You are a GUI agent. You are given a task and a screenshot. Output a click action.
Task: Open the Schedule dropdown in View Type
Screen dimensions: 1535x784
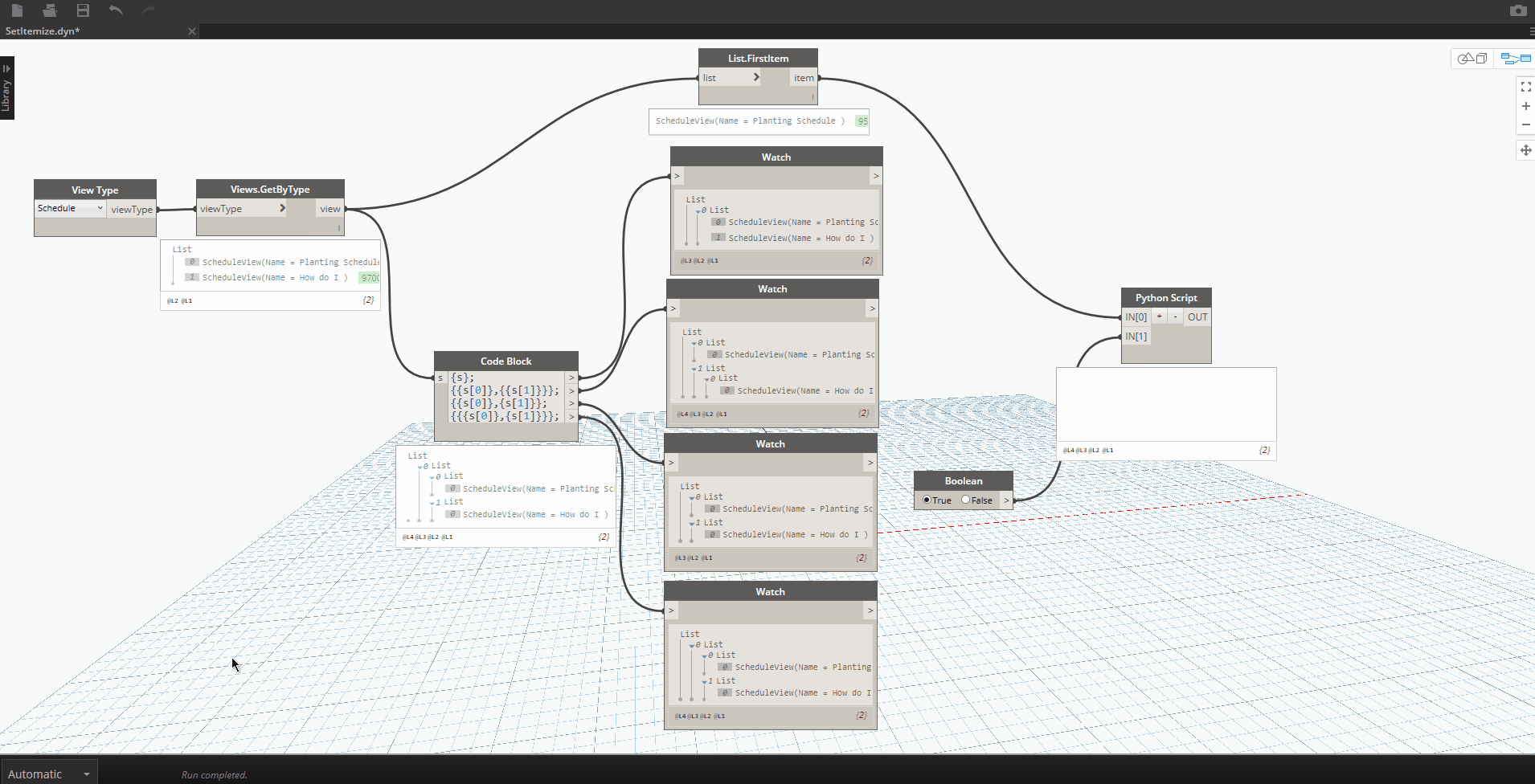point(70,208)
